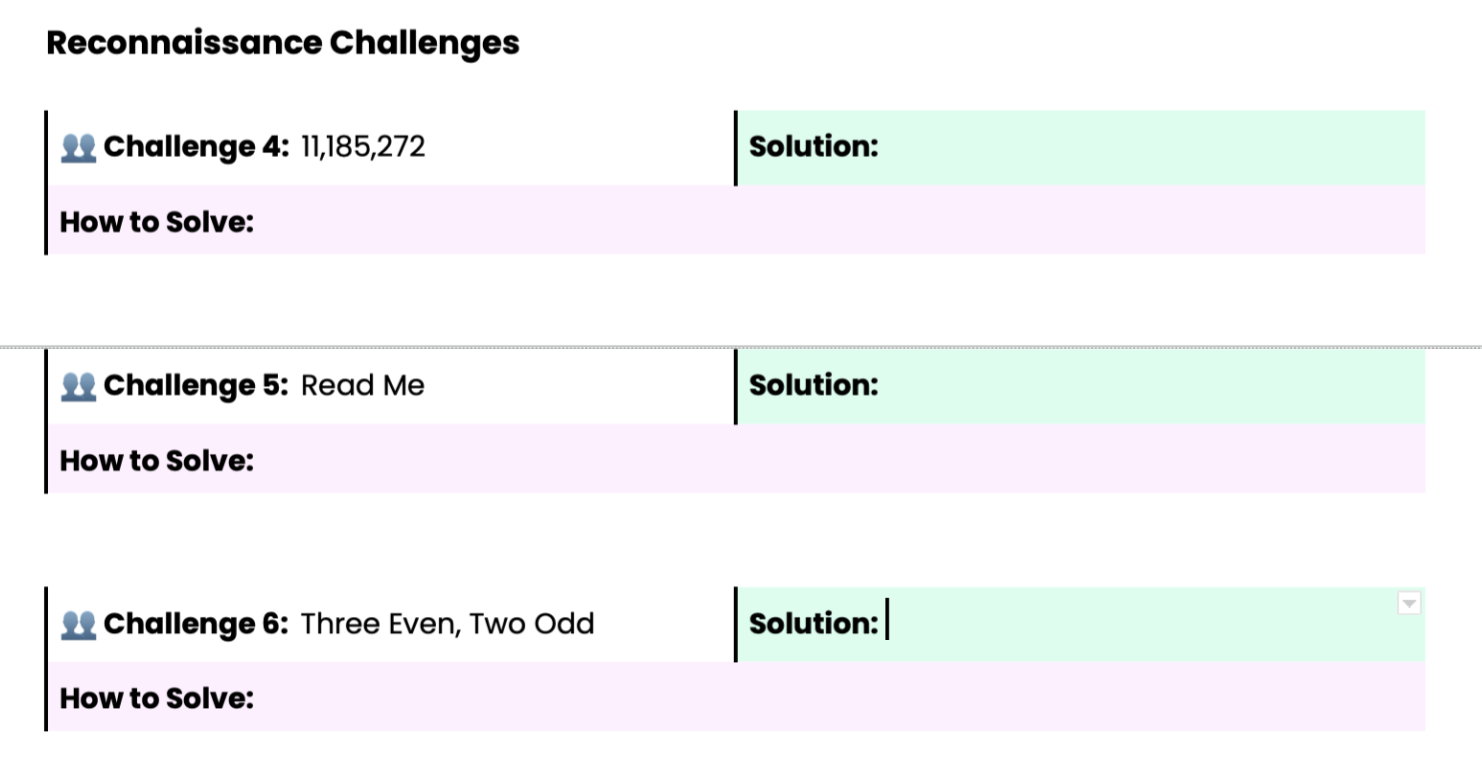Click the Challenge 6 bold label

[197, 624]
